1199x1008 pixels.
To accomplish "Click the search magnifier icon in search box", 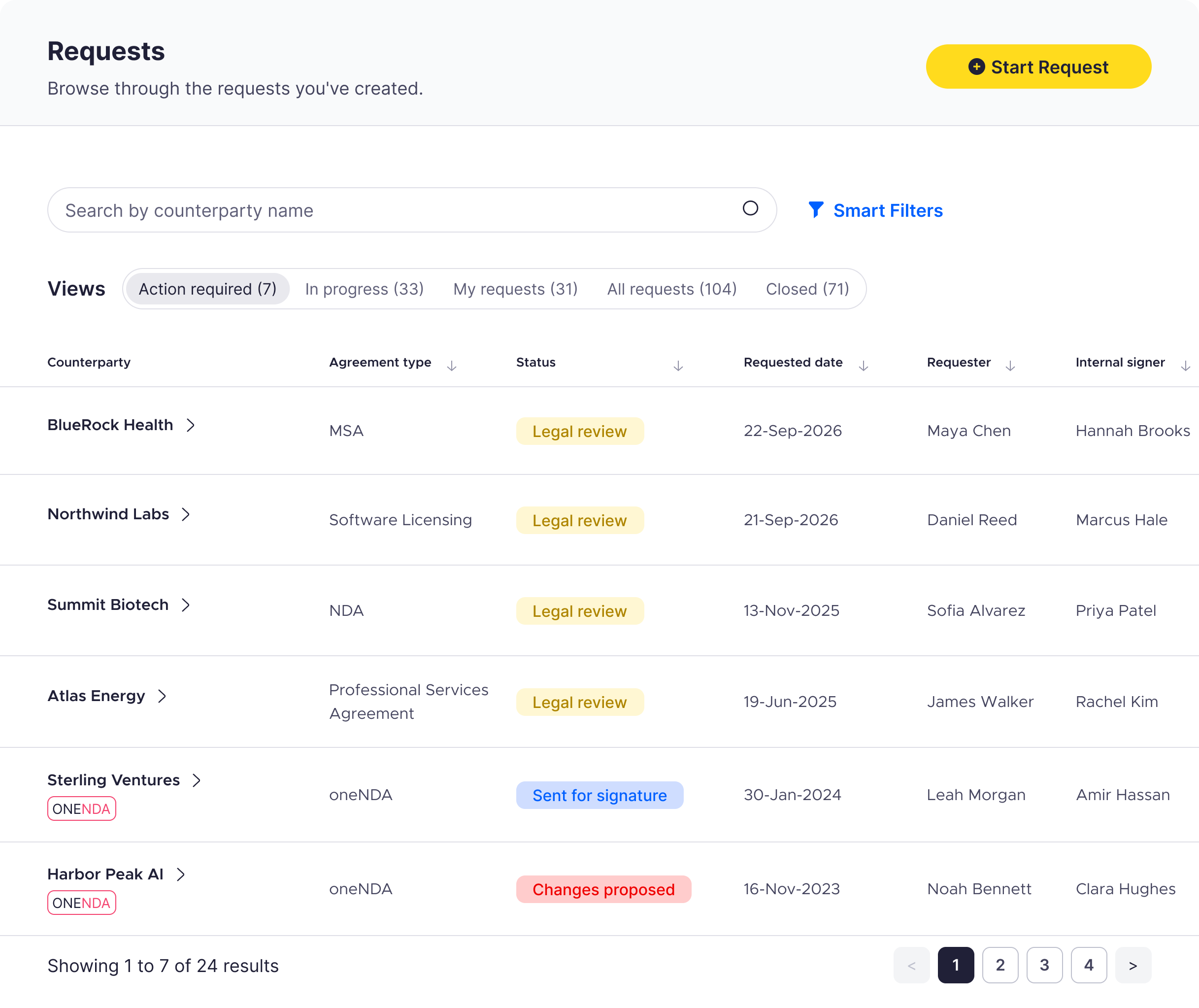I will (750, 208).
